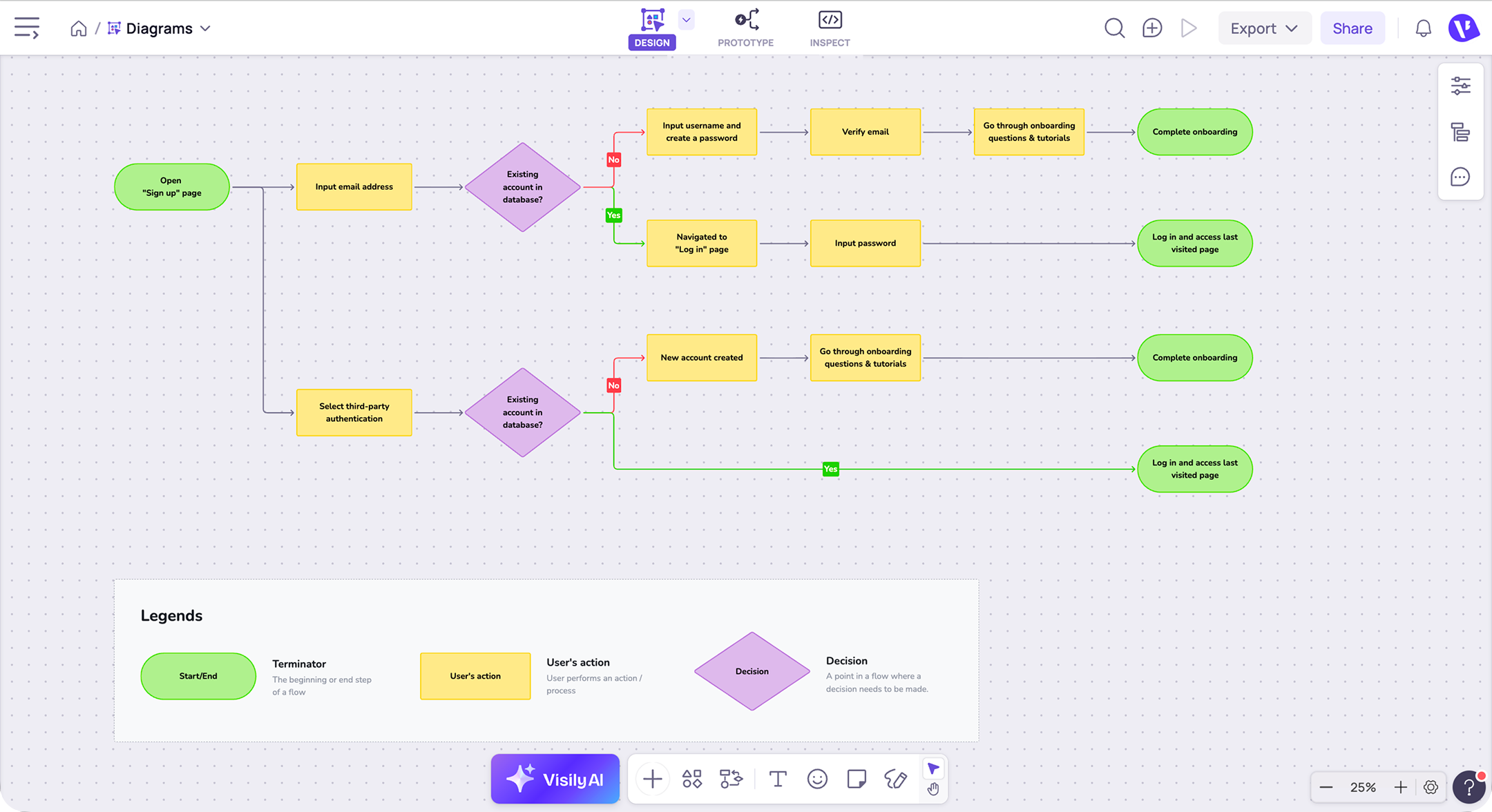Screen dimensions: 1492x812
Task: Activate the pointer select tool
Action: pos(933,768)
